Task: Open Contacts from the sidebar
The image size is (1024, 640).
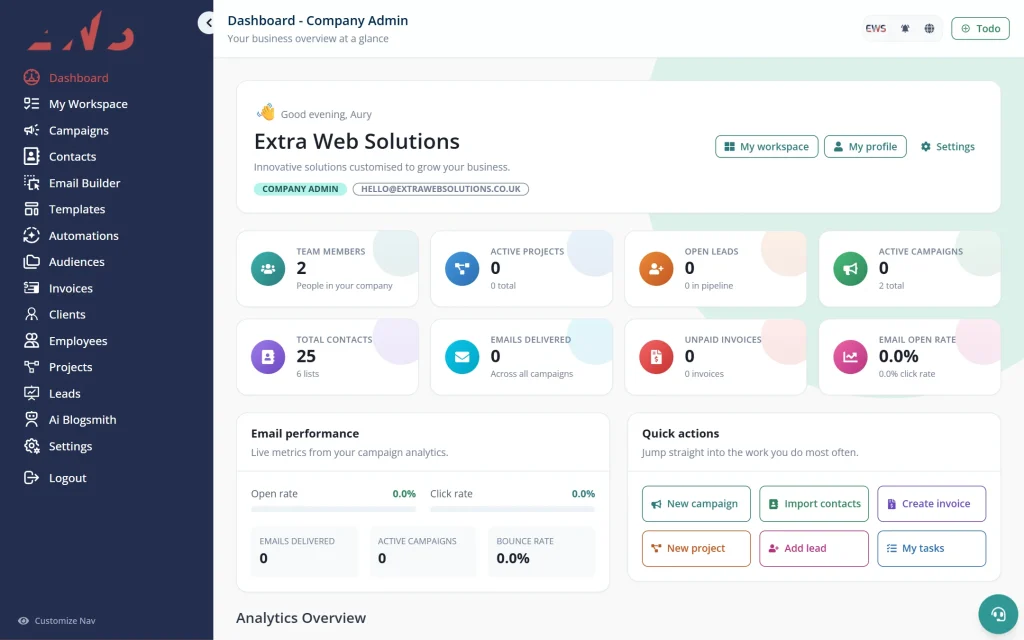Action: click(x=59, y=157)
